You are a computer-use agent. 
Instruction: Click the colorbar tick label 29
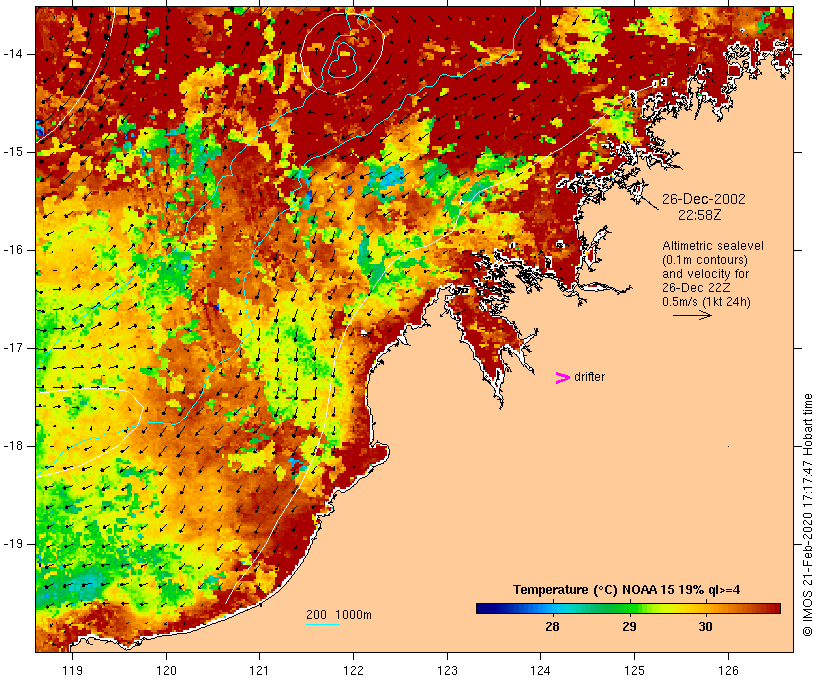(x=629, y=627)
